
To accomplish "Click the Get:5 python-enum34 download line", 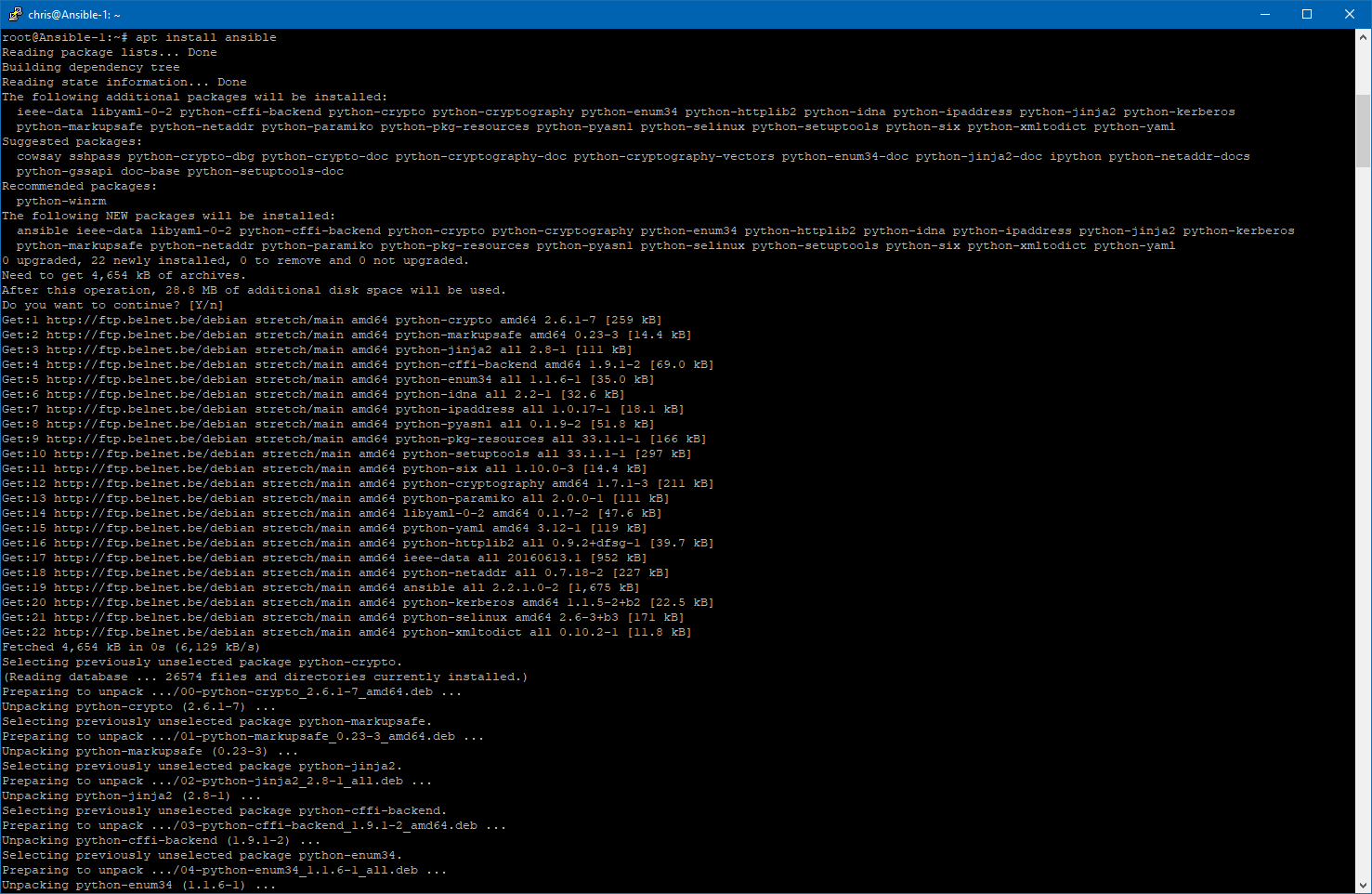I will (329, 379).
